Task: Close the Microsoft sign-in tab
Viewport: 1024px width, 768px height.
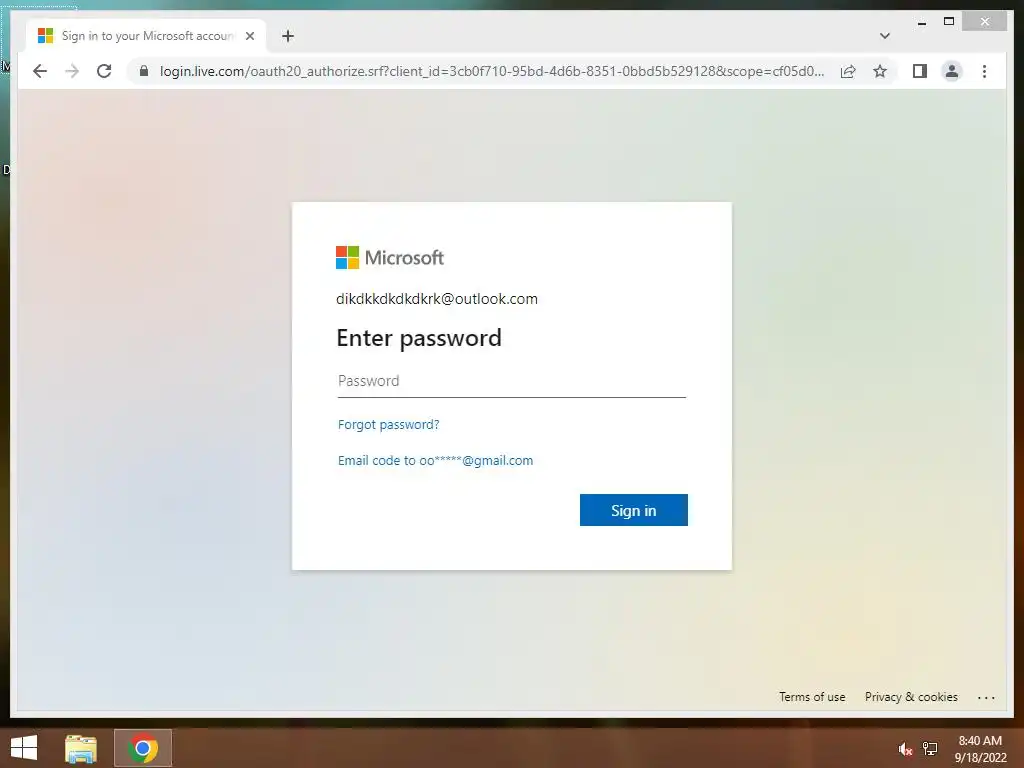Action: pyautogui.click(x=249, y=36)
